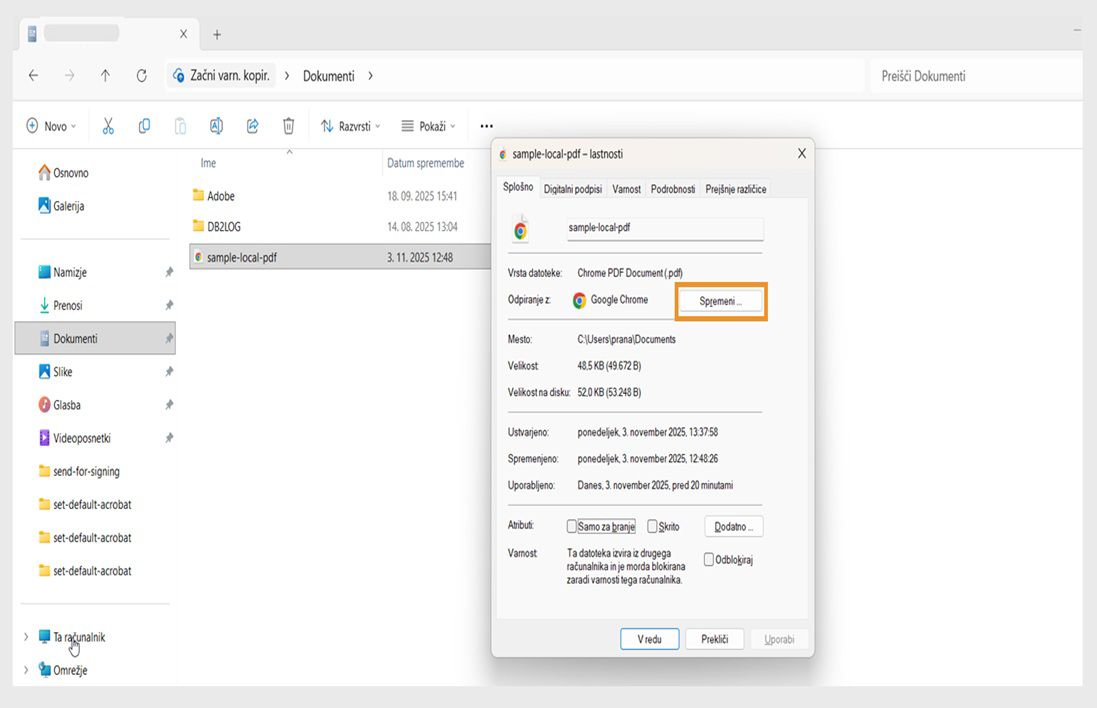Open the three-dots more options menu
Viewport: 1097px width, 708px height.
[486, 126]
